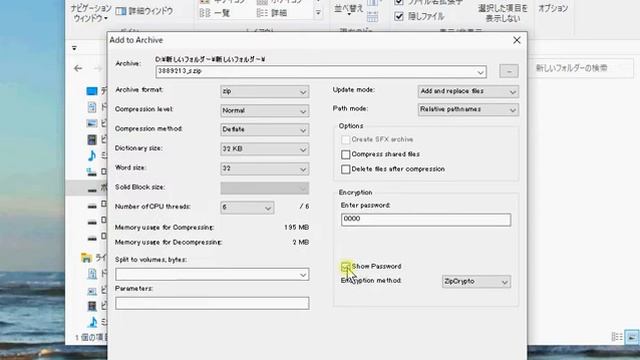Switch Explorer to details view via status bar icon
Image resolution: width=640 pixels, height=360 pixels.
617,337
